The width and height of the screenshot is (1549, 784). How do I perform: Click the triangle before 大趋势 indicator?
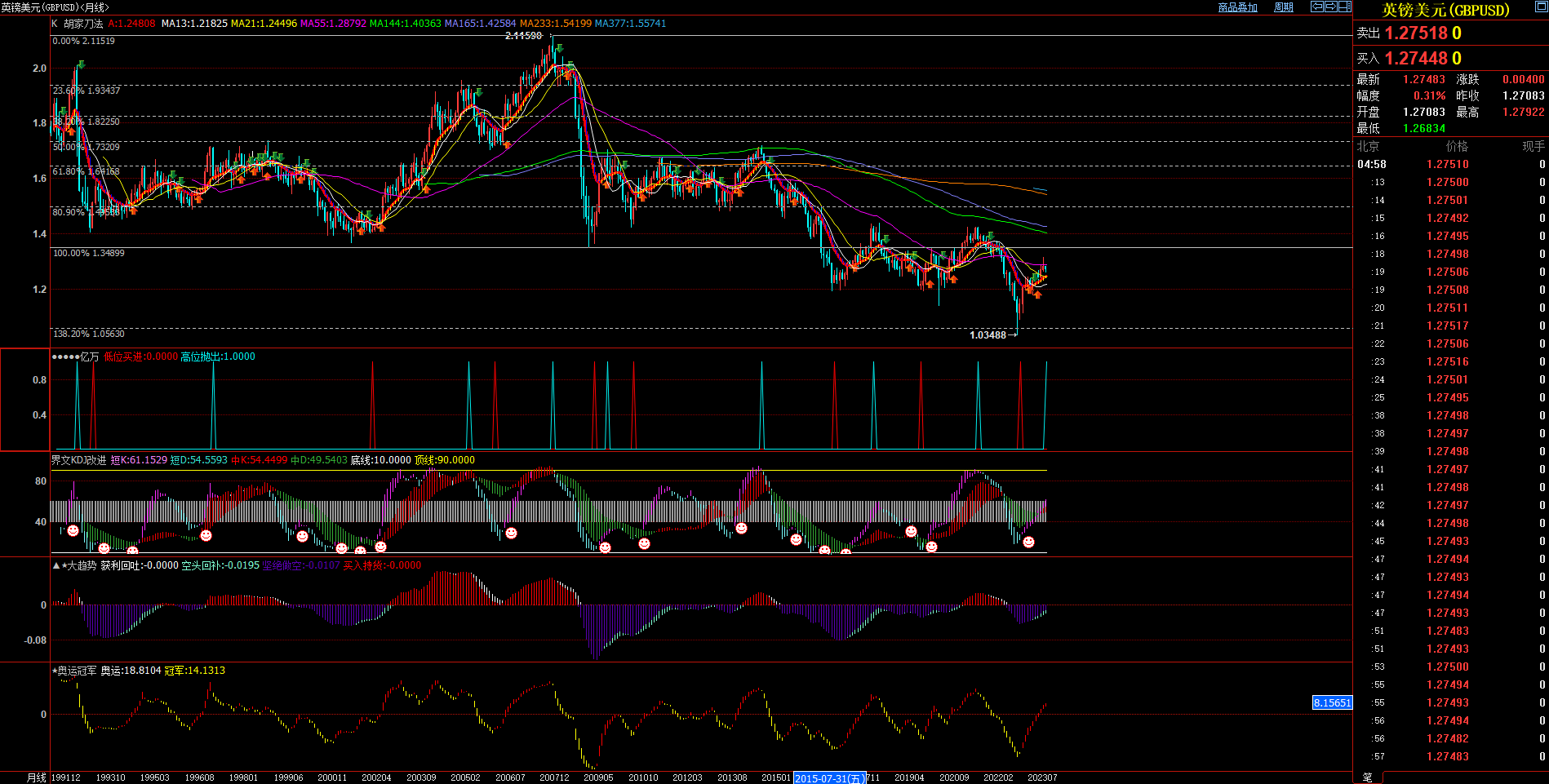coord(55,565)
